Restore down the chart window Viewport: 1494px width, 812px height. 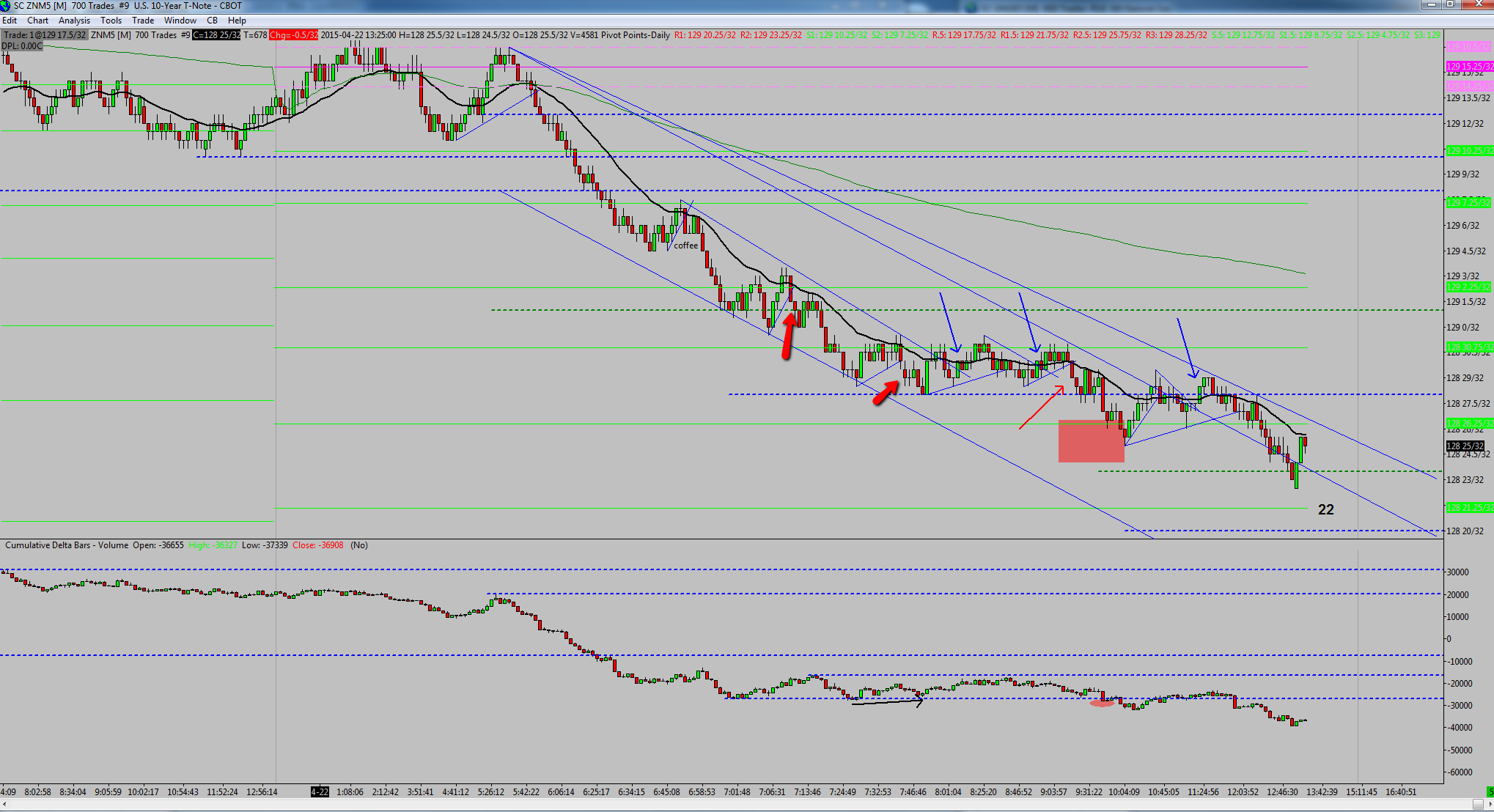[1452, 5]
